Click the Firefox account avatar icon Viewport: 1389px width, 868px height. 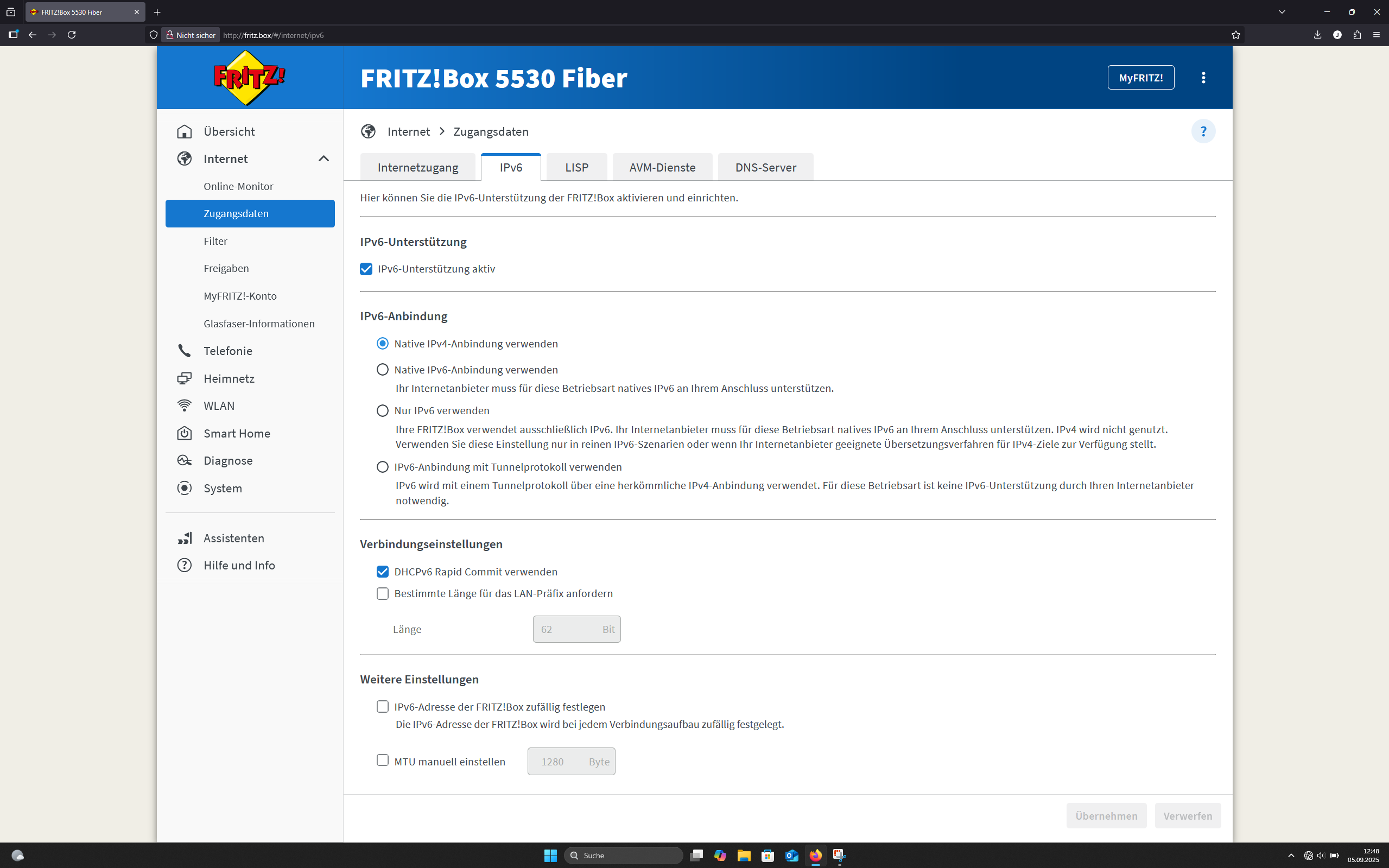[x=1337, y=35]
